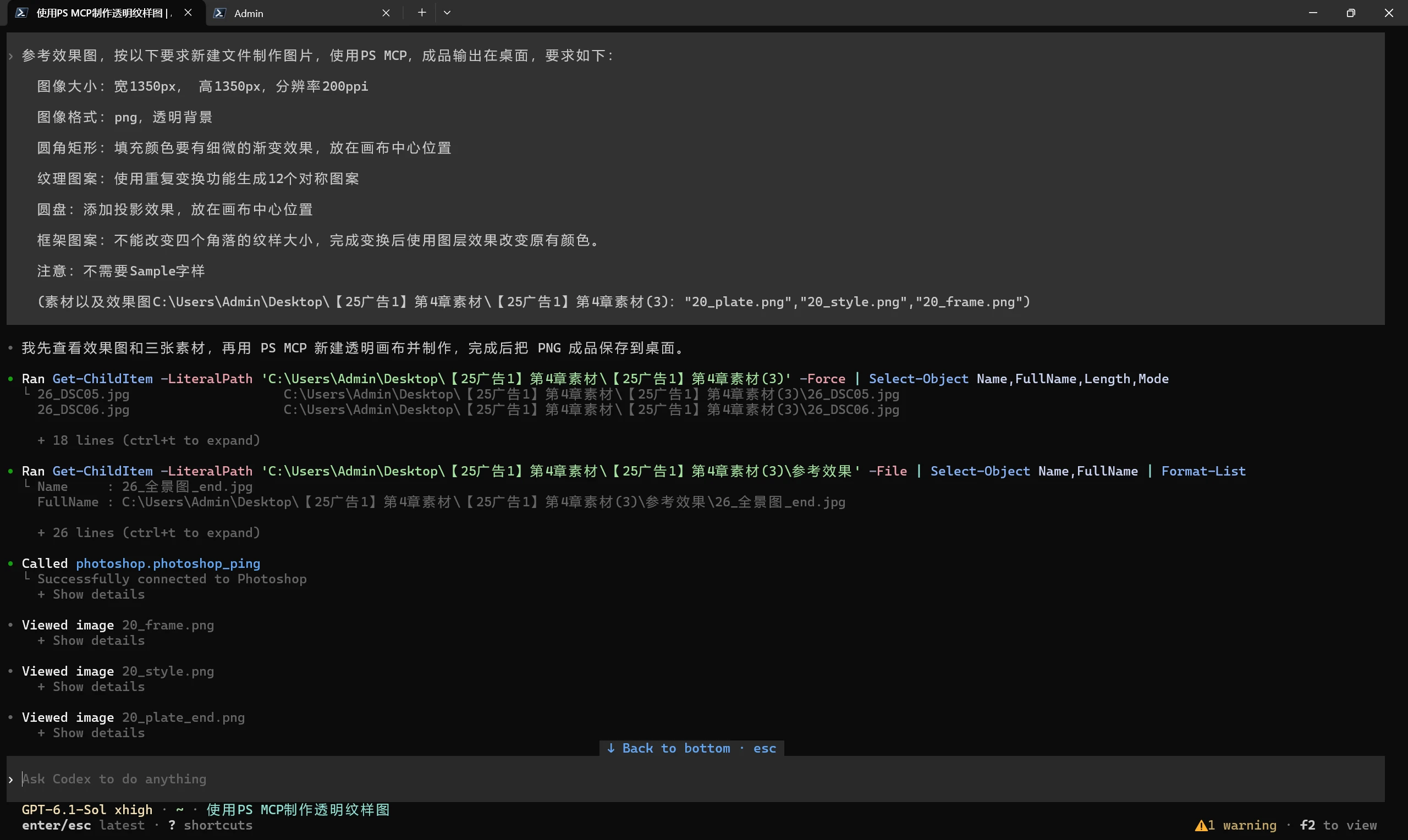
Task: Open a new terminal tab
Action: pyautogui.click(x=422, y=13)
